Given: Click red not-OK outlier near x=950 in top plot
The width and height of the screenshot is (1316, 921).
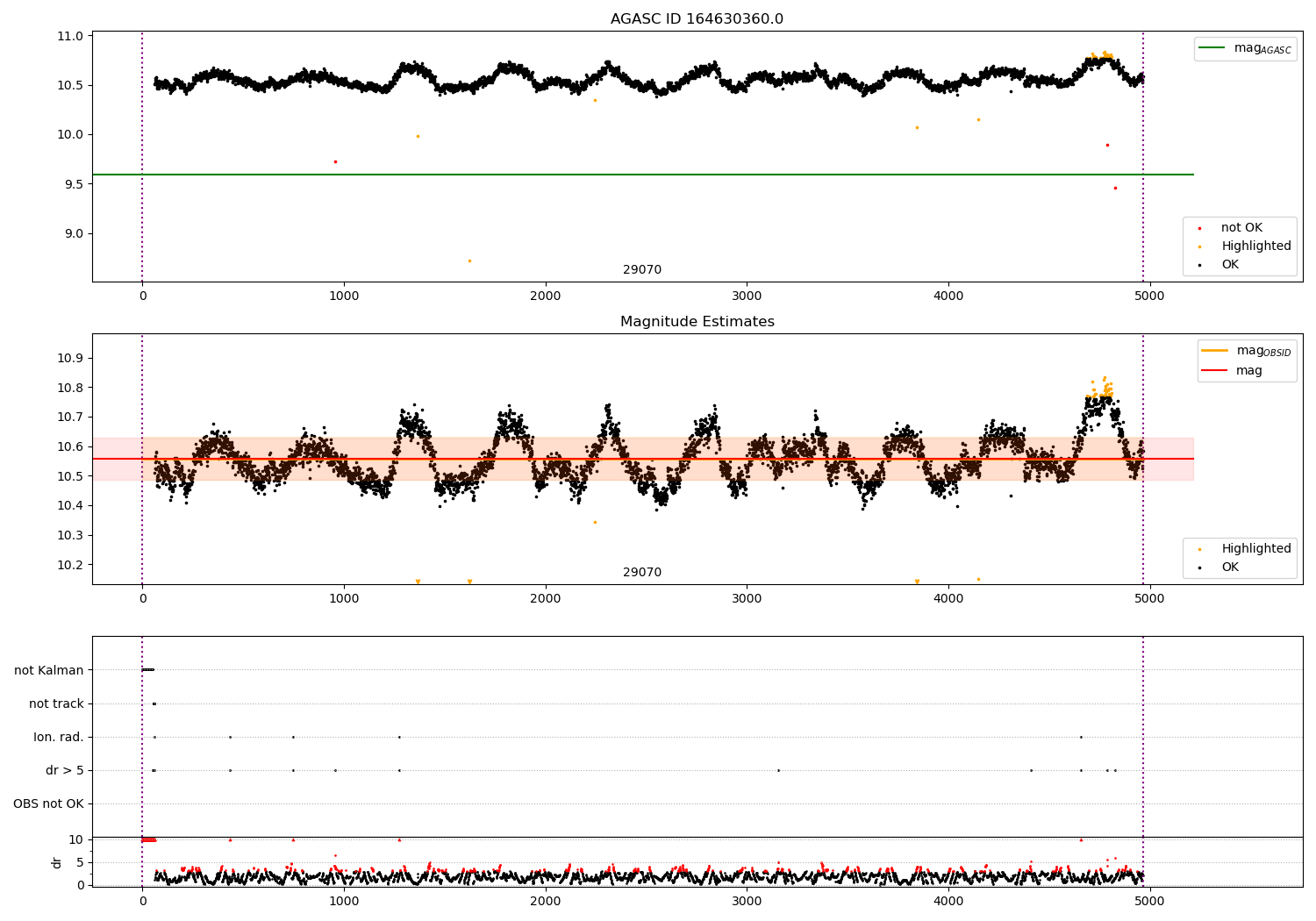Looking at the screenshot, I should 335,161.
